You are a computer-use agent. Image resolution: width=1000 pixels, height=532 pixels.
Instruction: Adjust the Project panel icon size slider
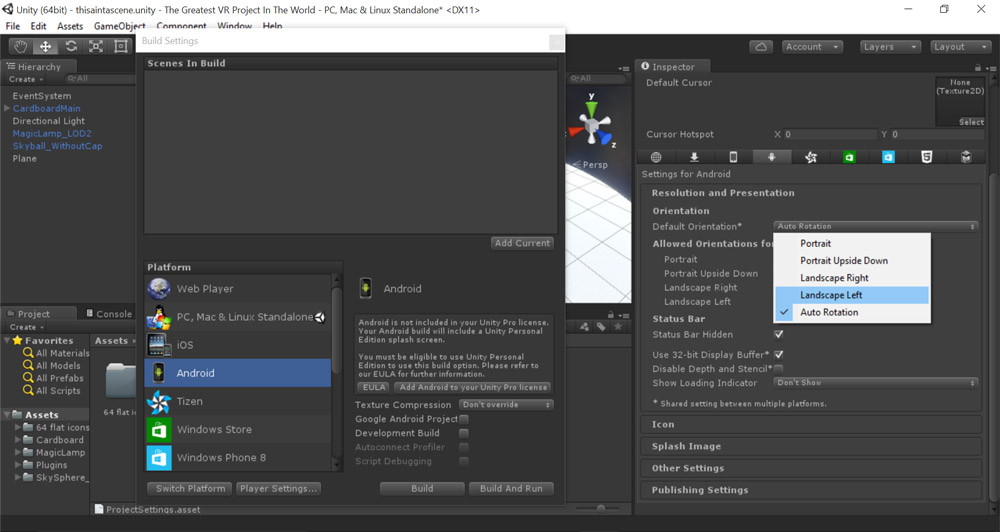599,508
